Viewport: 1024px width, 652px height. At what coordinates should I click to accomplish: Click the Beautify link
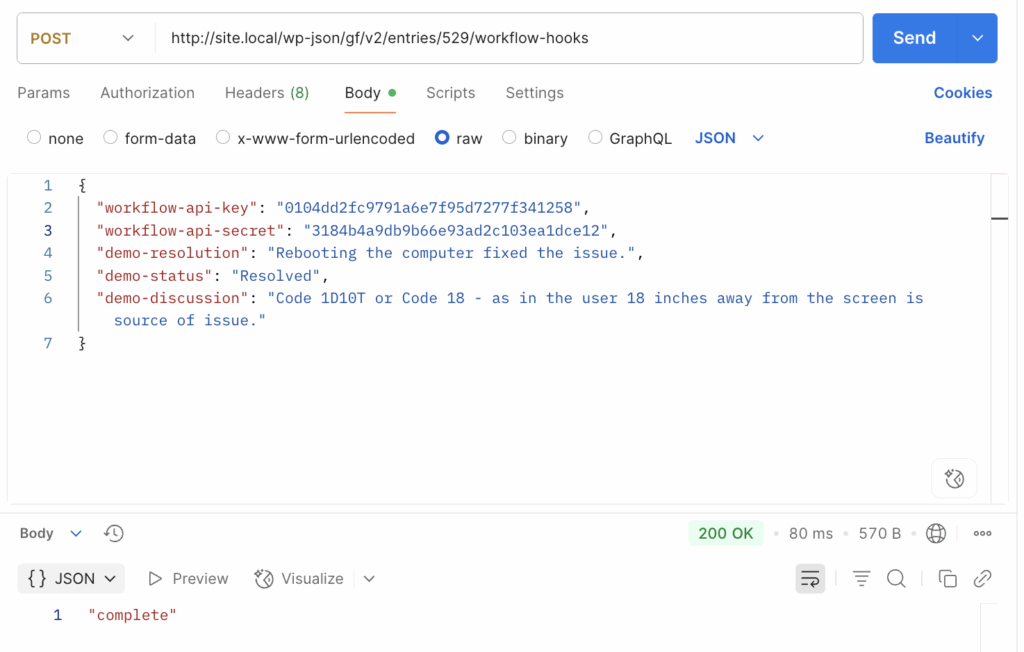tap(953, 138)
